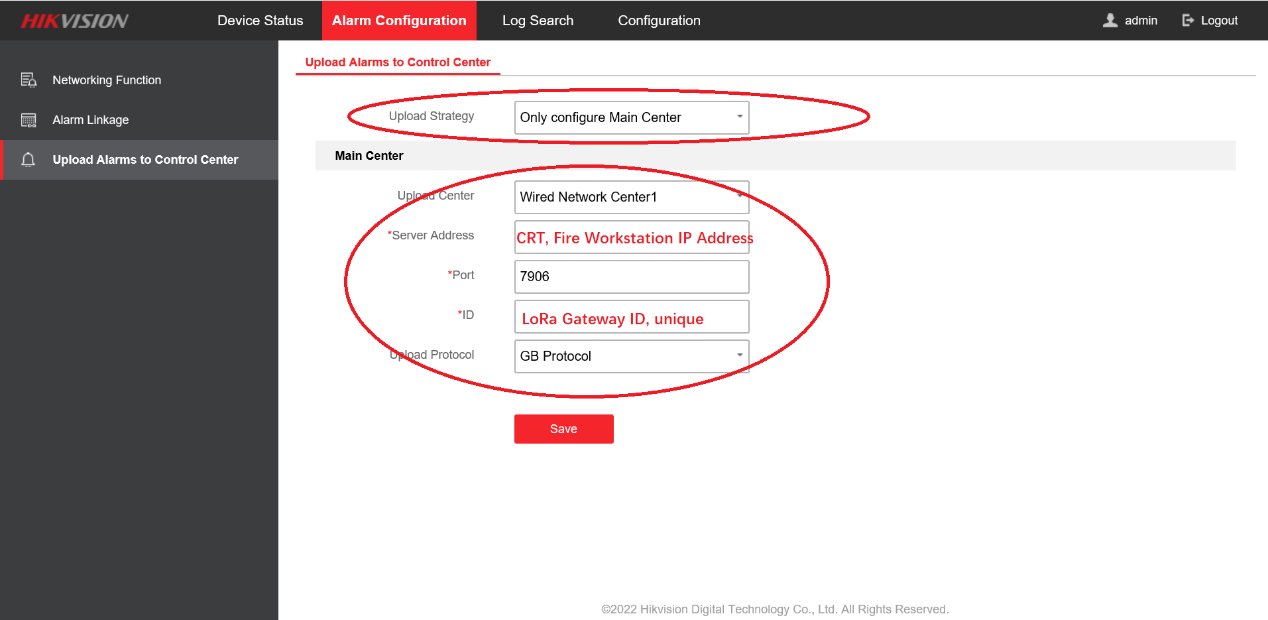Select Alarm Linkage in the sidebar

[139, 120]
